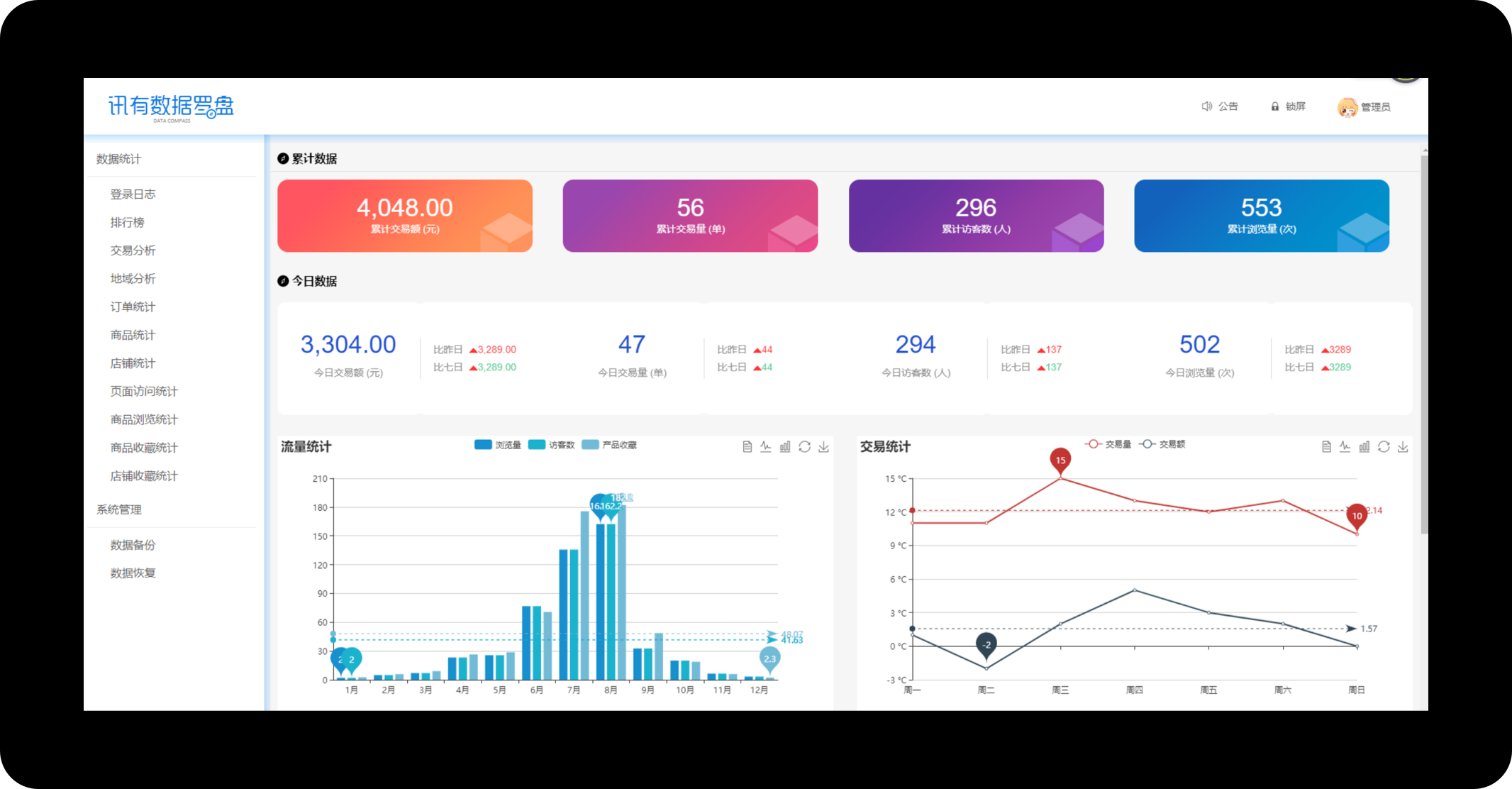Click restore icon in 流量统计 chart toolbar
Viewport: 1512px width, 789px height.
click(804, 446)
